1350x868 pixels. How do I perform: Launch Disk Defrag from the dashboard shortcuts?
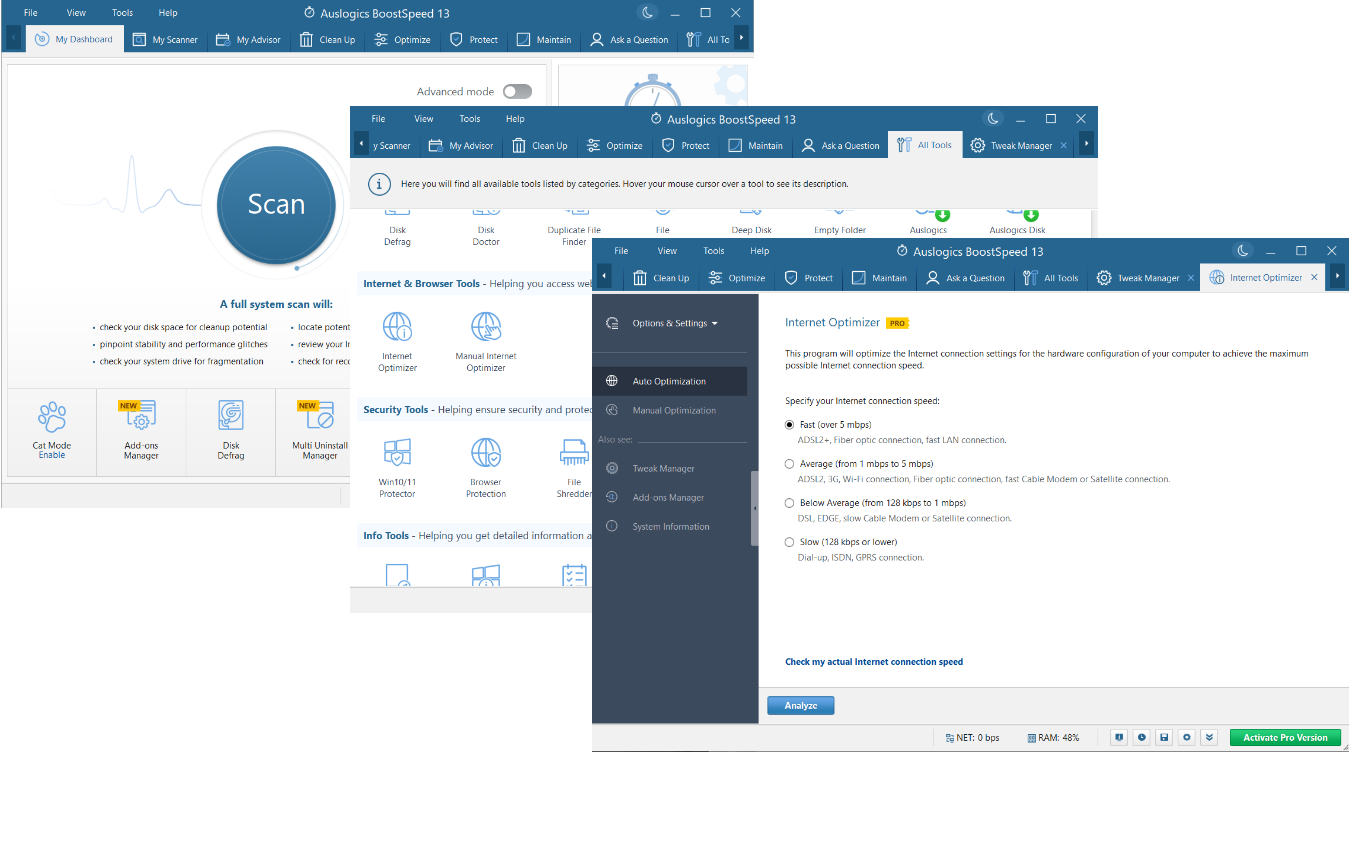pyautogui.click(x=231, y=430)
